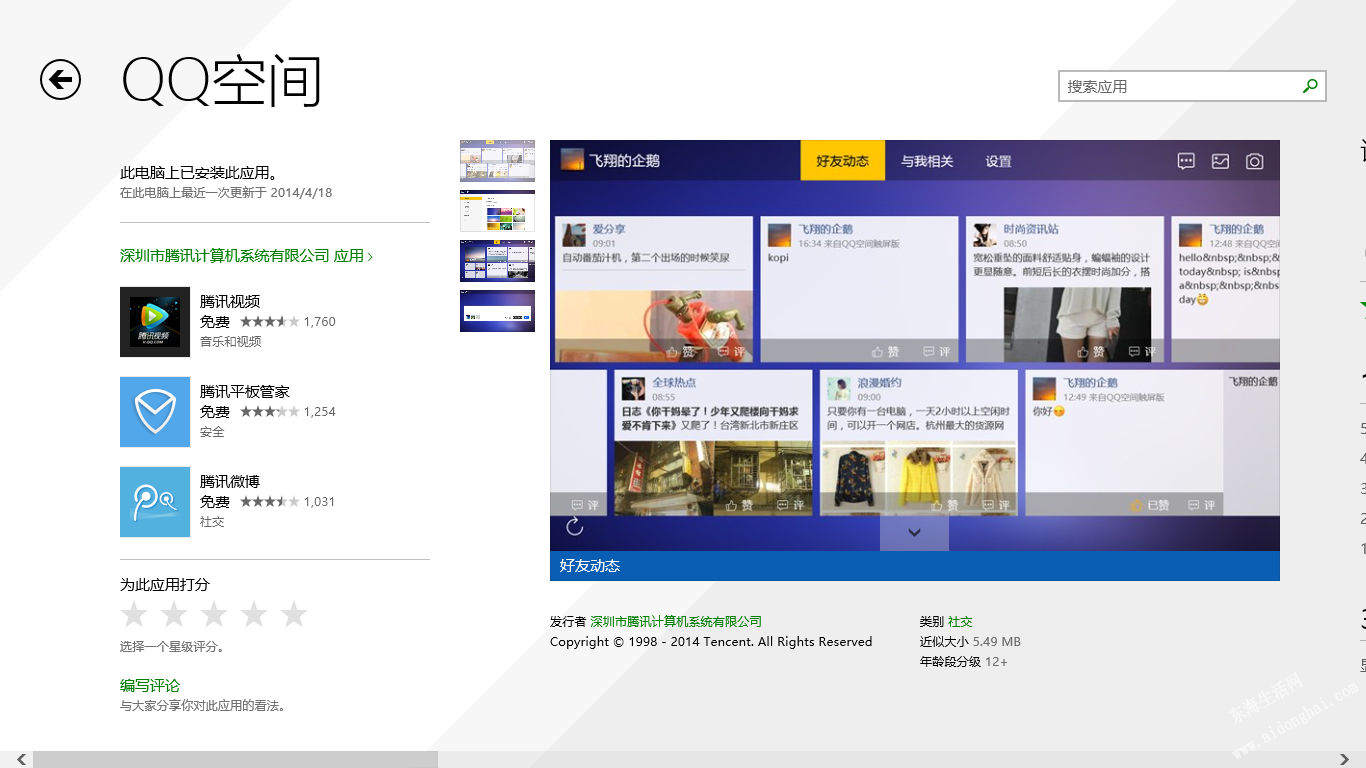Open the 腾讯视频 app icon

tap(155, 322)
